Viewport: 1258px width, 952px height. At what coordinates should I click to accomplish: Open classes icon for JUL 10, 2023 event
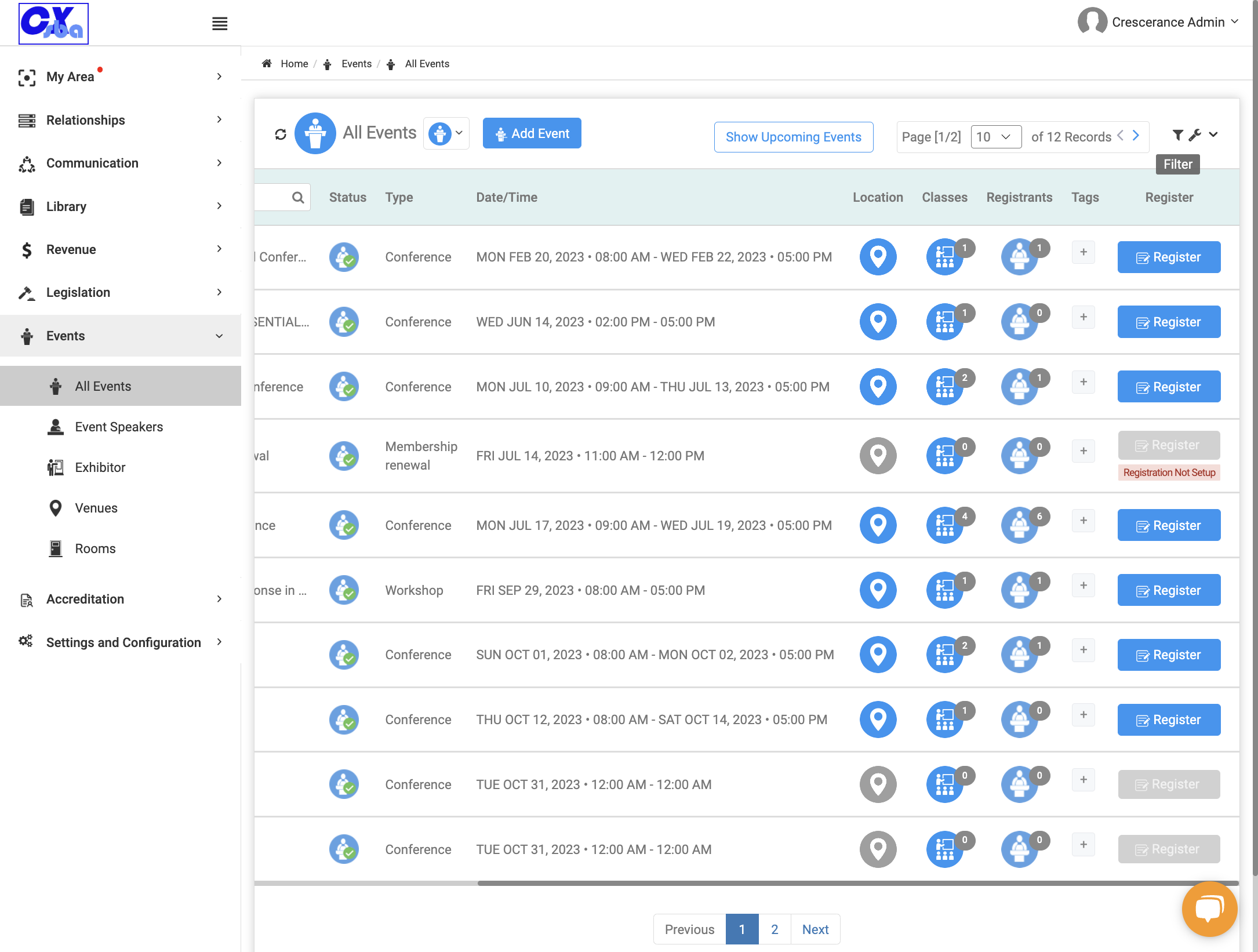(x=945, y=387)
